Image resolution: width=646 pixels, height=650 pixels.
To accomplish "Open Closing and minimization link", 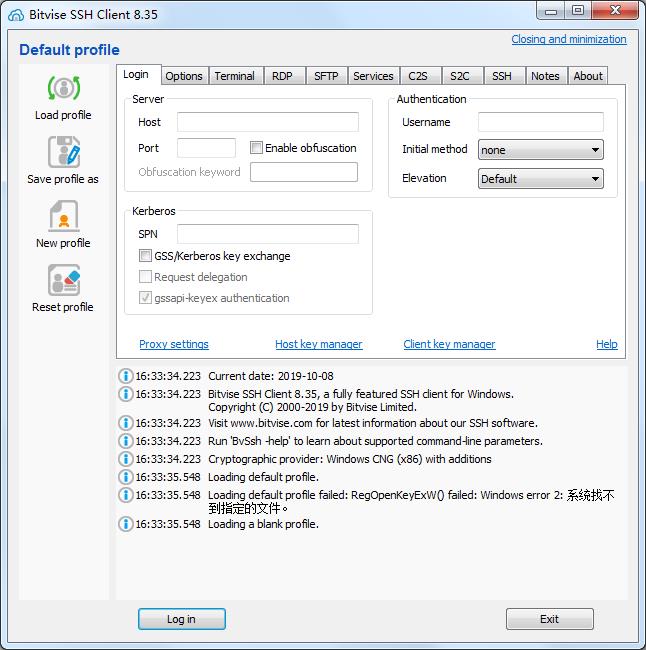I will point(568,39).
